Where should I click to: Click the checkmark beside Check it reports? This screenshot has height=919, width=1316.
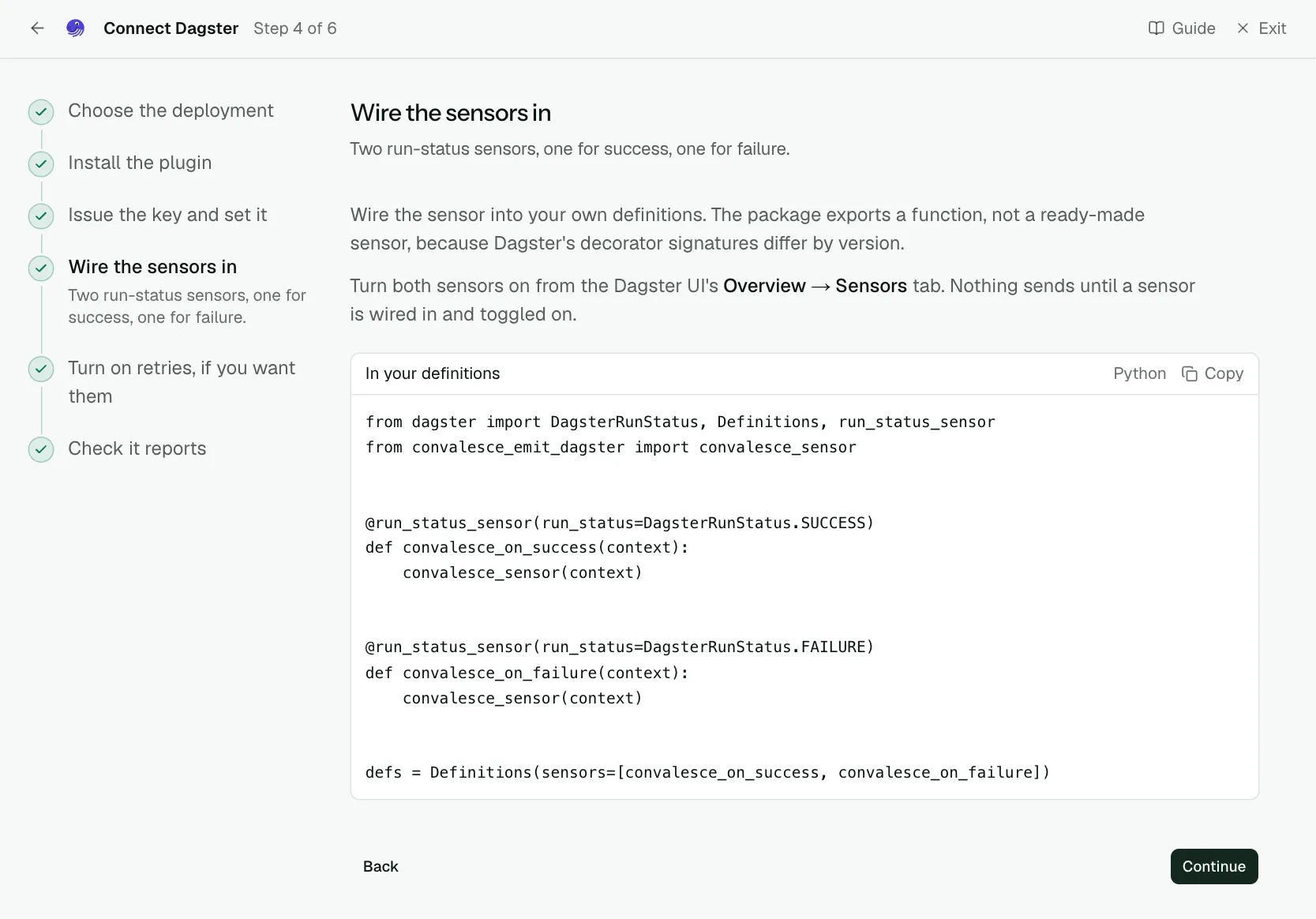pyautogui.click(x=41, y=449)
